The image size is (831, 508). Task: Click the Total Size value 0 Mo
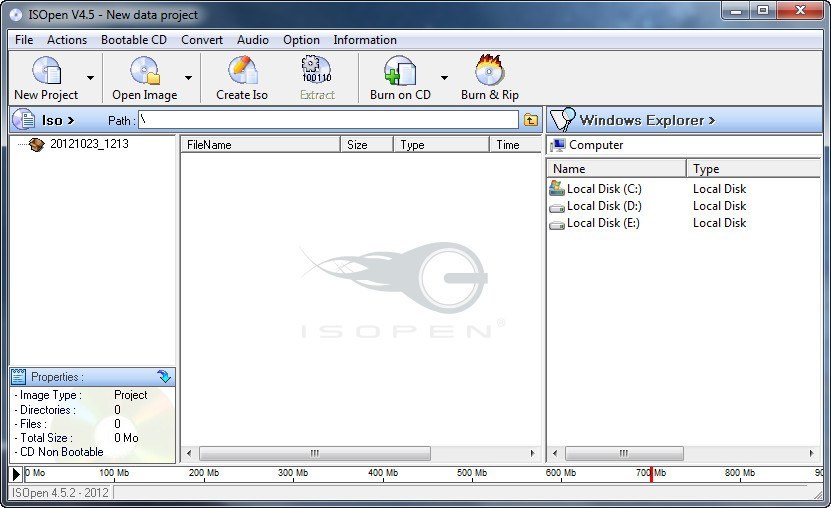click(126, 438)
